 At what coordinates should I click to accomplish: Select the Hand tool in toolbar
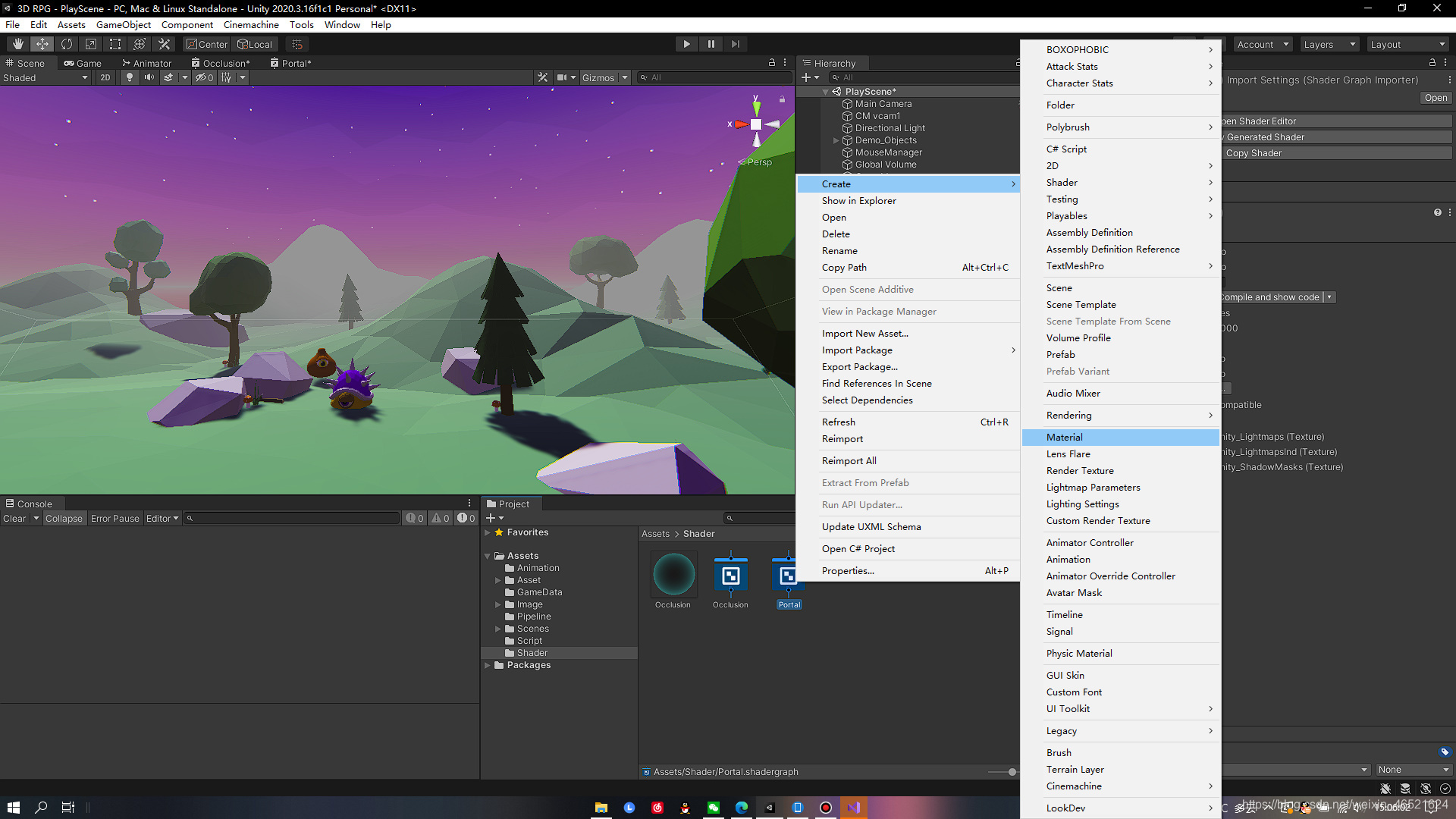(x=18, y=44)
